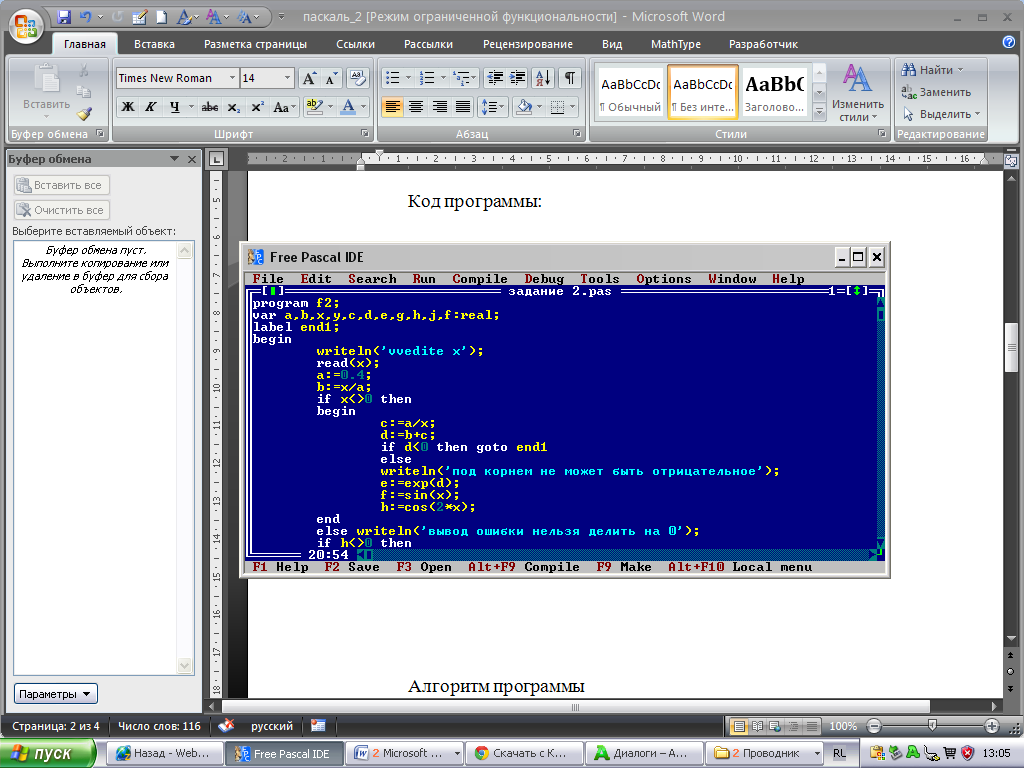
Task: Open clipboard pane options arrow
Action: point(174,159)
